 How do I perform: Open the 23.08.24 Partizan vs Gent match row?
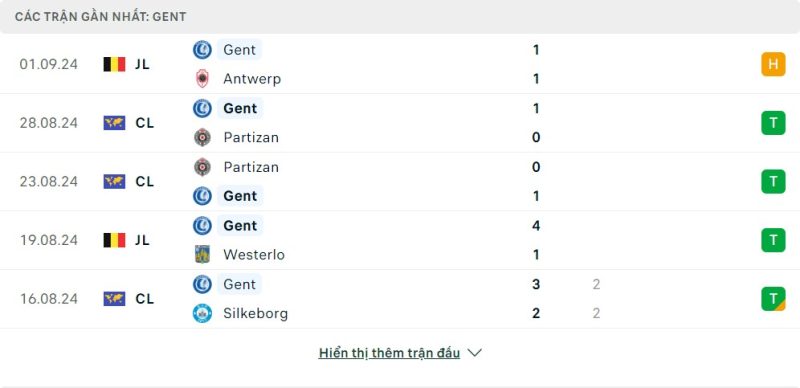pyautogui.click(x=400, y=182)
